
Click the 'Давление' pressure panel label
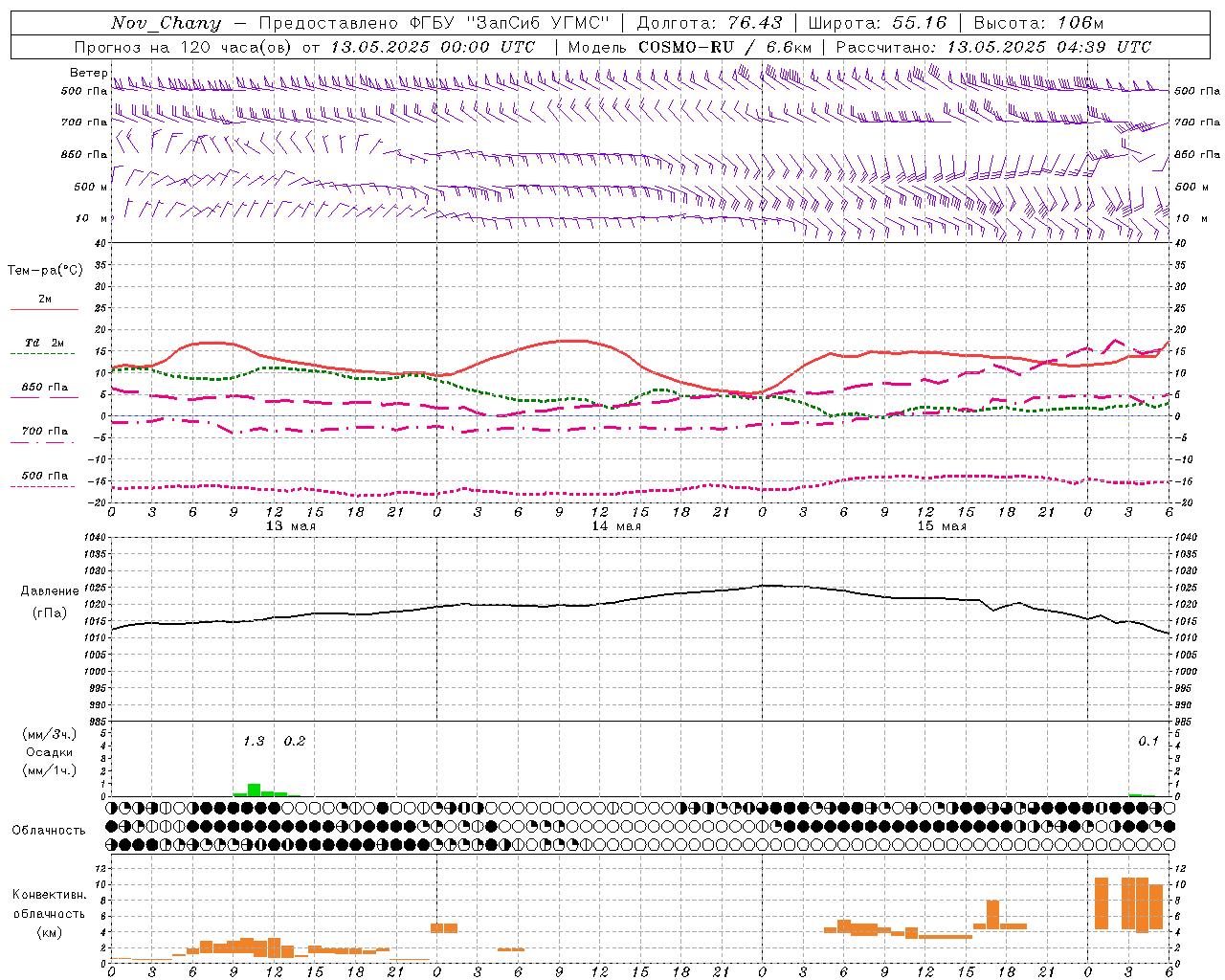click(x=49, y=591)
